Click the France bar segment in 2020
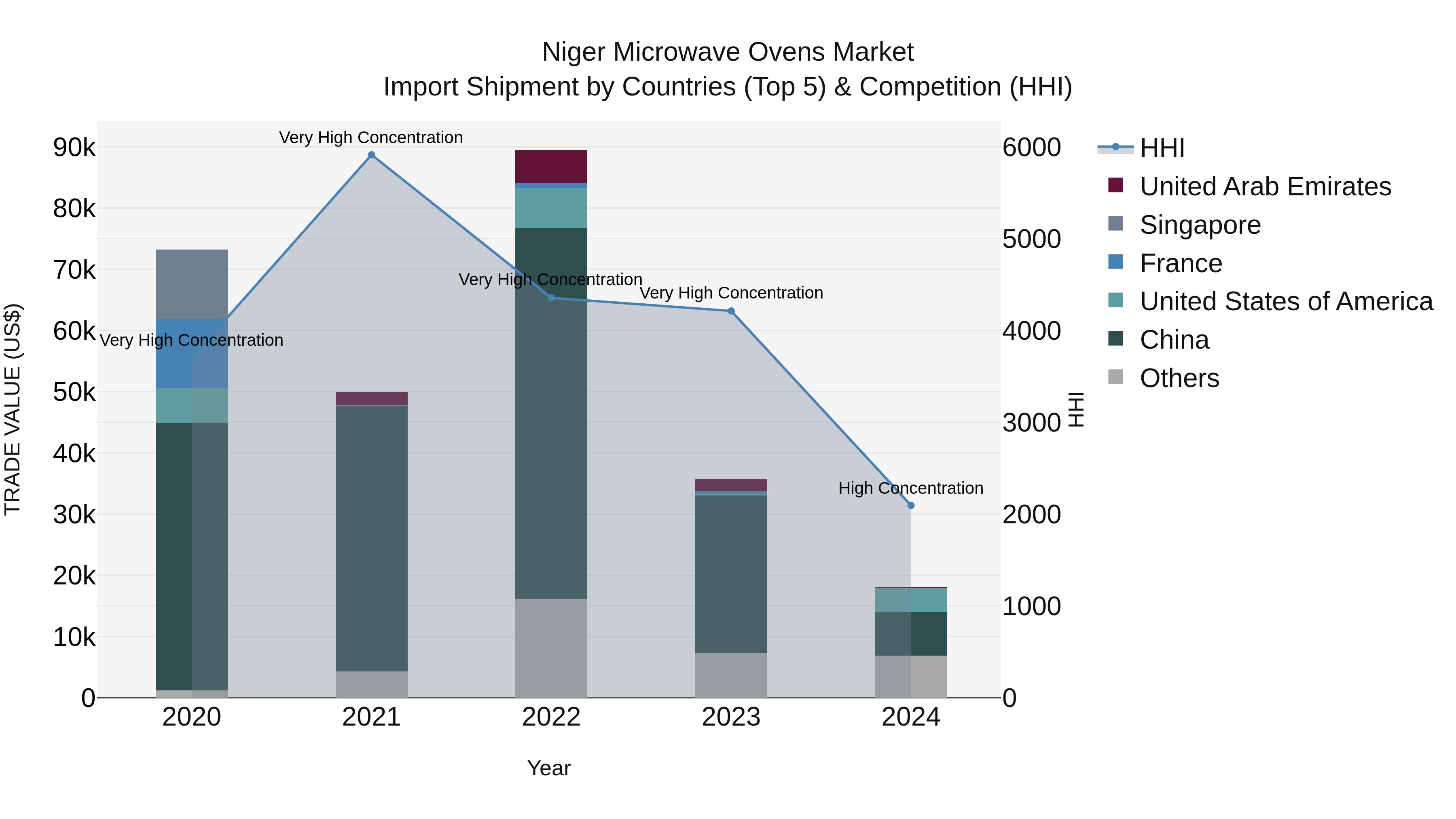 coord(192,354)
